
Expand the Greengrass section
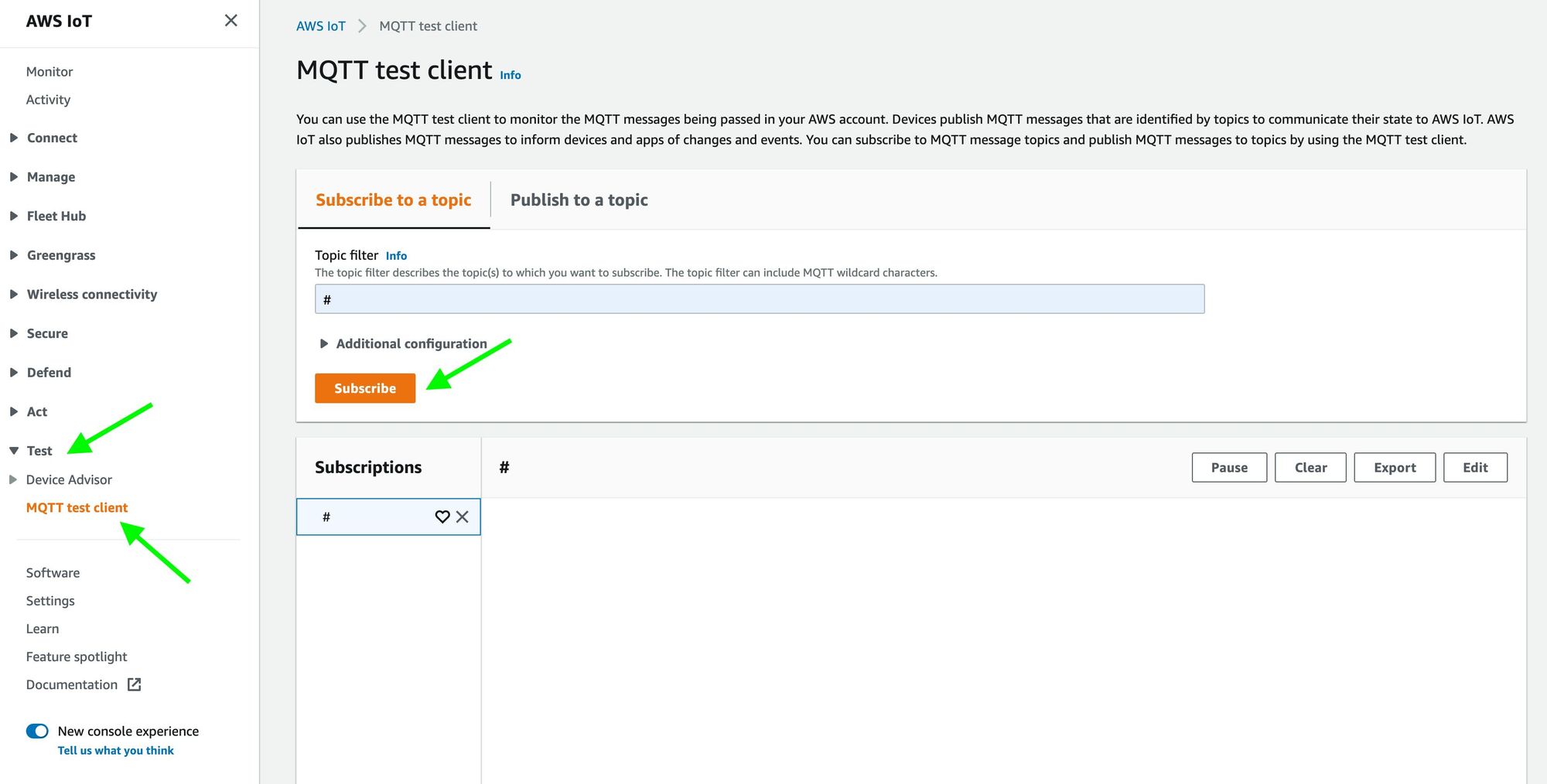(x=14, y=255)
